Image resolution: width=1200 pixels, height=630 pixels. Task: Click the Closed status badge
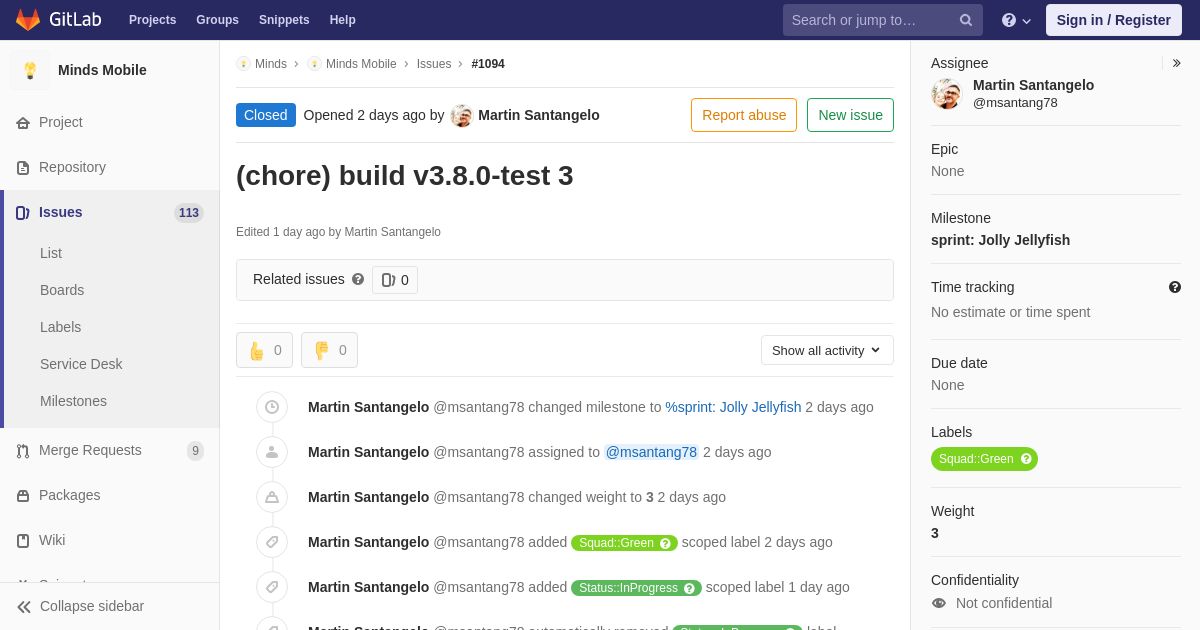(266, 115)
